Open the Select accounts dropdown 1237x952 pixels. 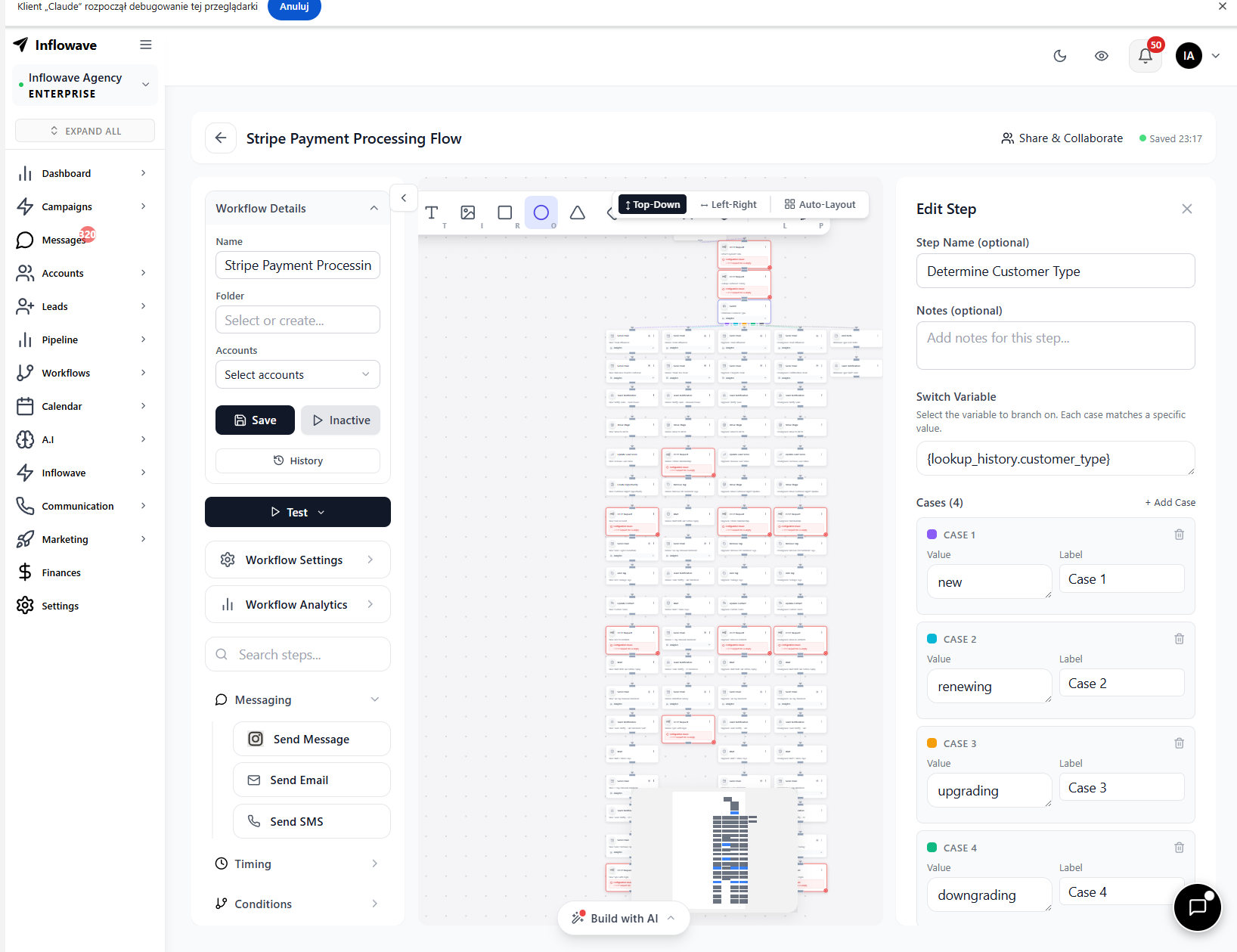(x=298, y=374)
